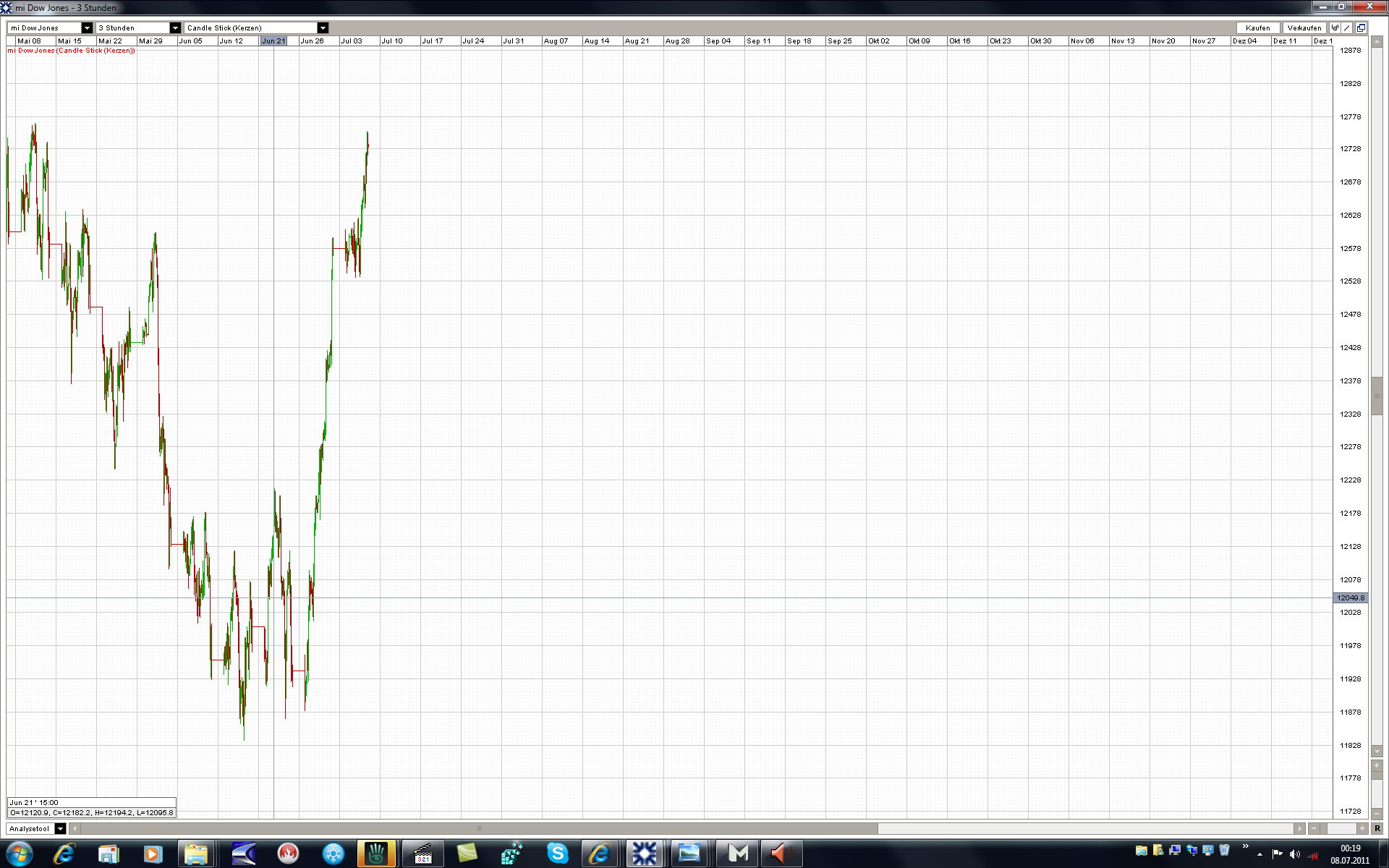This screenshot has width=1389, height=868.
Task: Open the mi Dow Jones instrument dropdown
Action: pos(87,27)
